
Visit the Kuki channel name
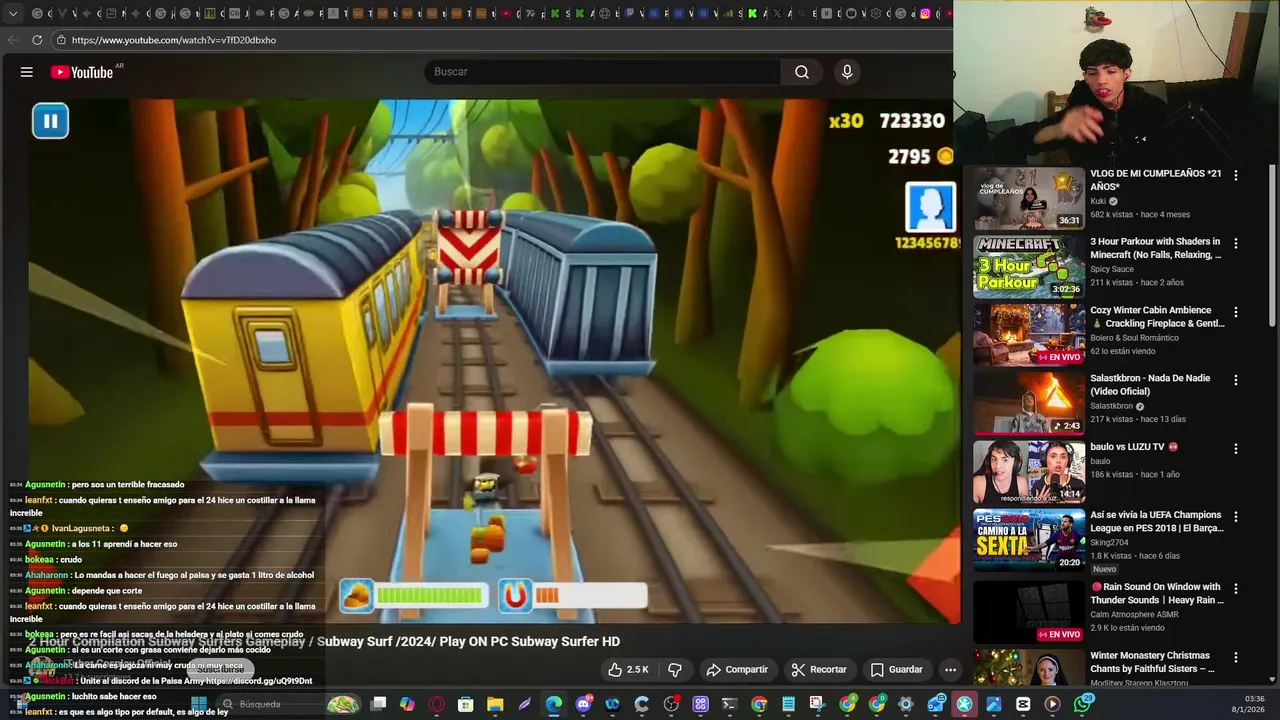pyautogui.click(x=1098, y=201)
